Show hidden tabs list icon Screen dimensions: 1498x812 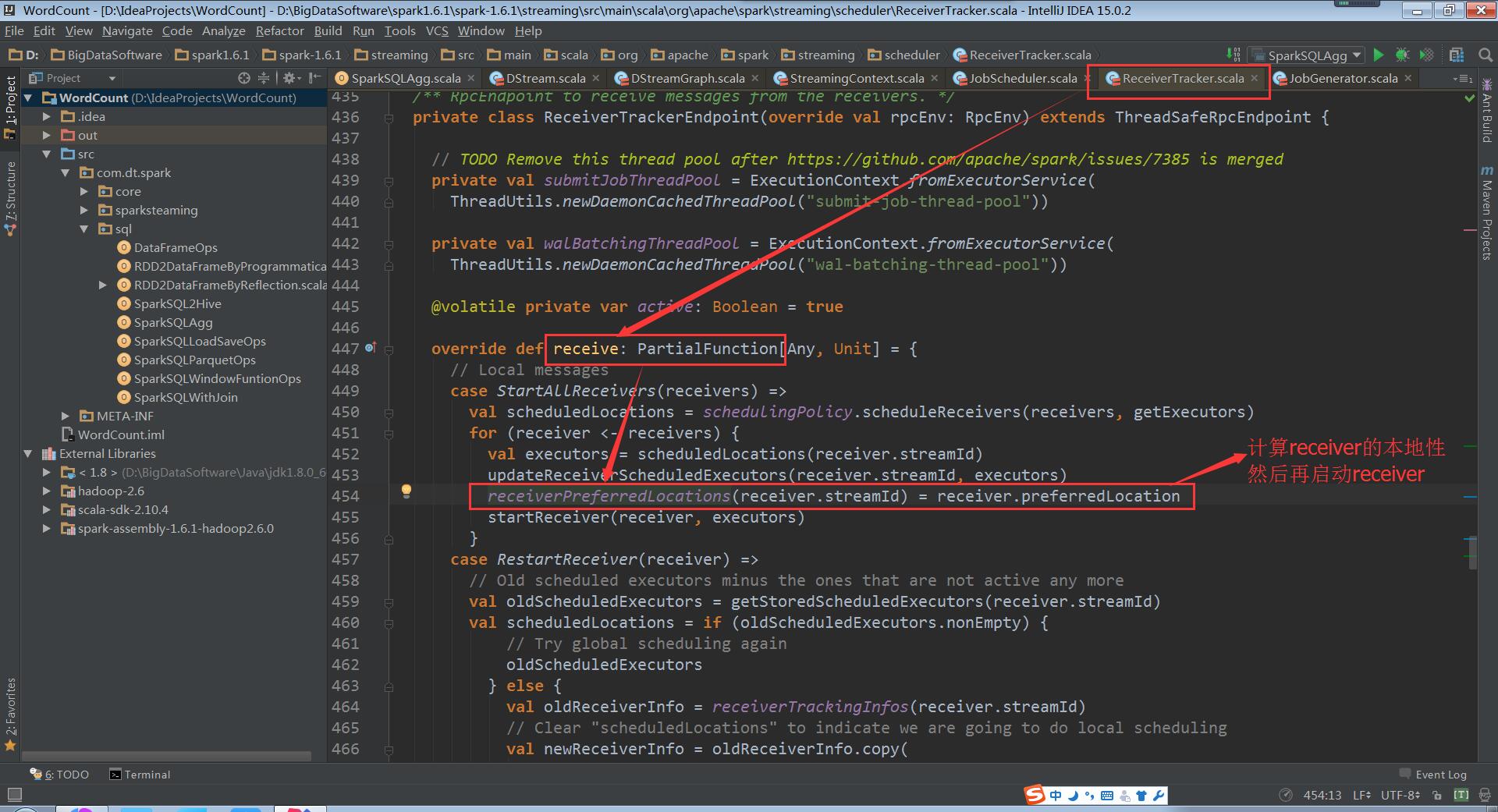[x=1463, y=79]
